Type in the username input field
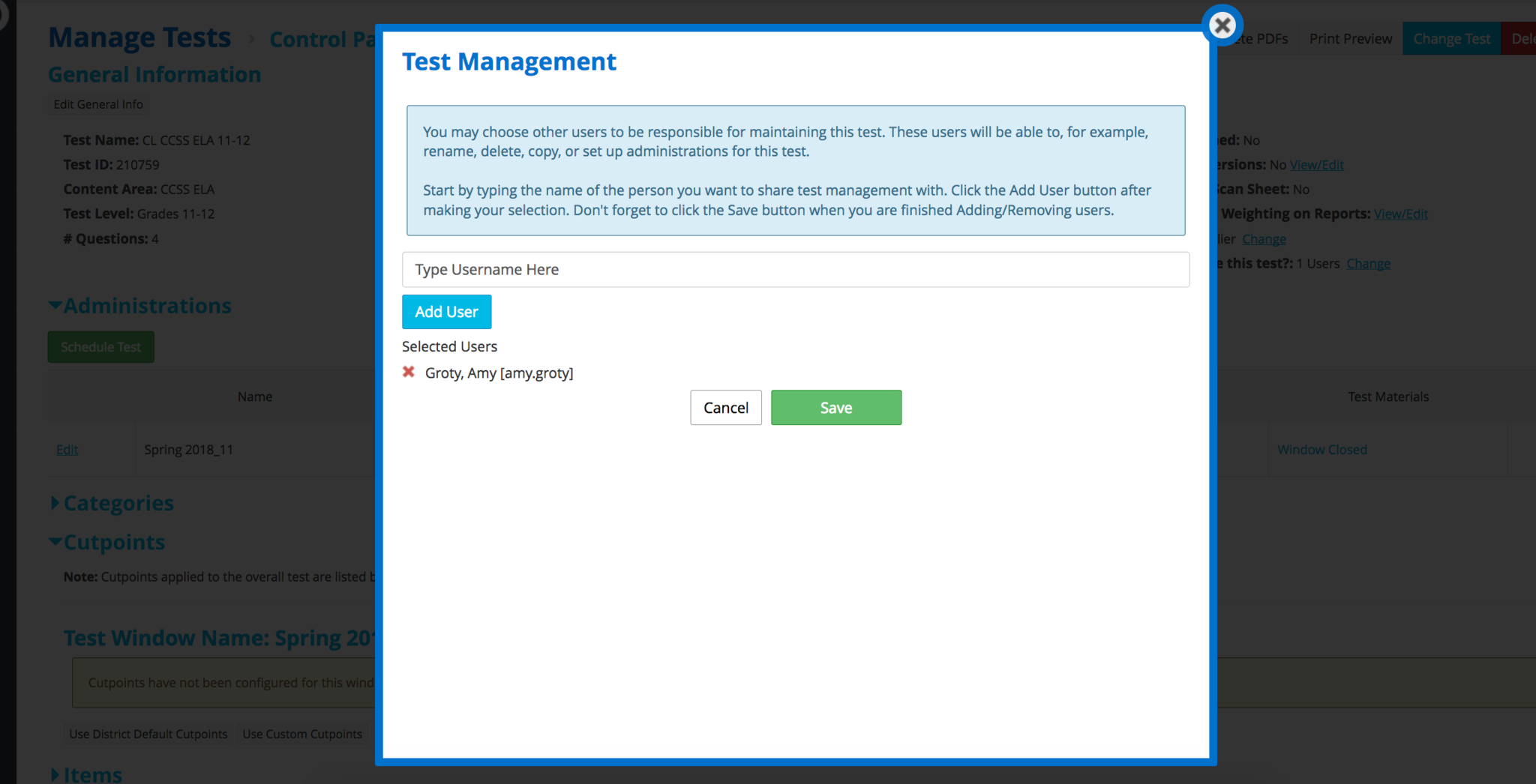This screenshot has height=784, width=1536. [795, 270]
